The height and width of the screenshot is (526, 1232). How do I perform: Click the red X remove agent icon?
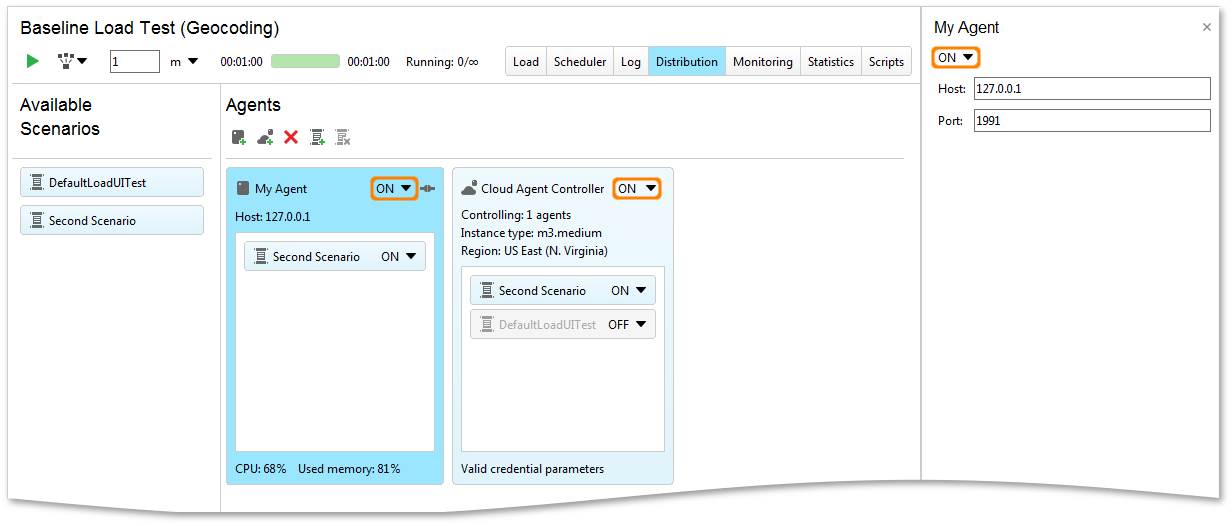[291, 137]
